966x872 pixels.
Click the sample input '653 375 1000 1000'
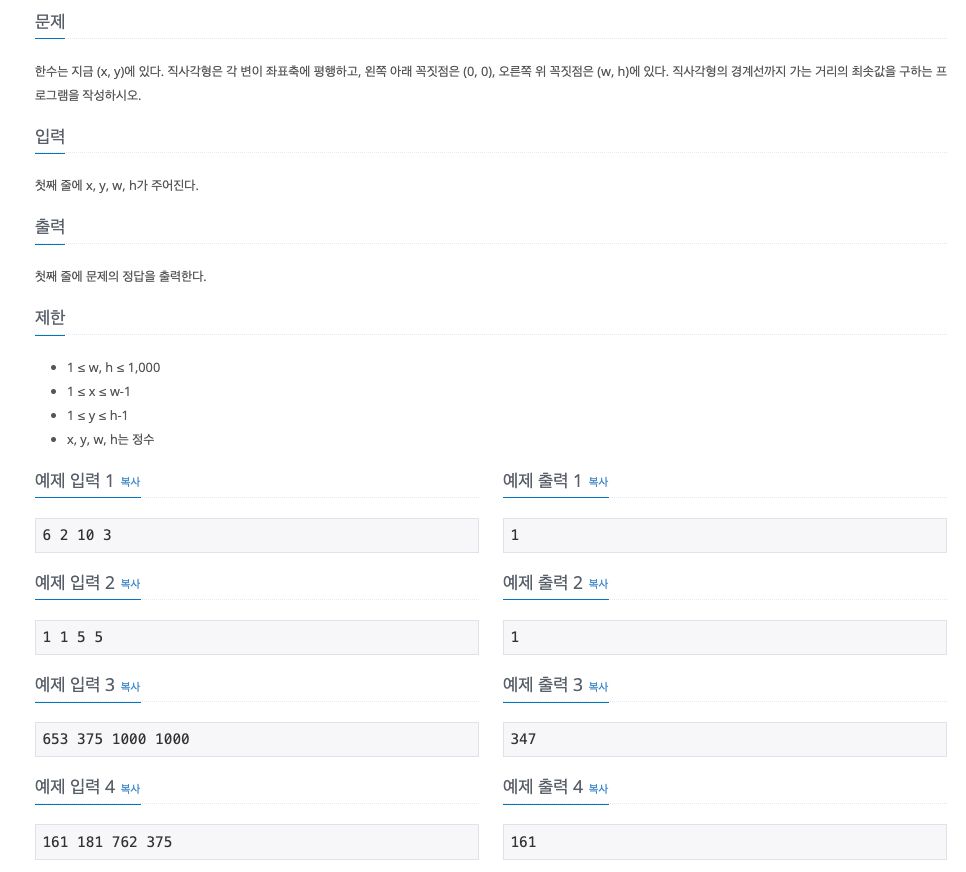tap(257, 740)
